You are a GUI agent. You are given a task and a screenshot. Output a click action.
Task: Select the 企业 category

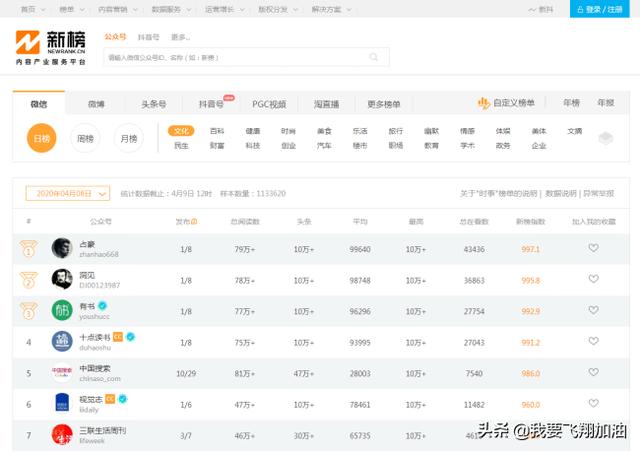[x=539, y=146]
